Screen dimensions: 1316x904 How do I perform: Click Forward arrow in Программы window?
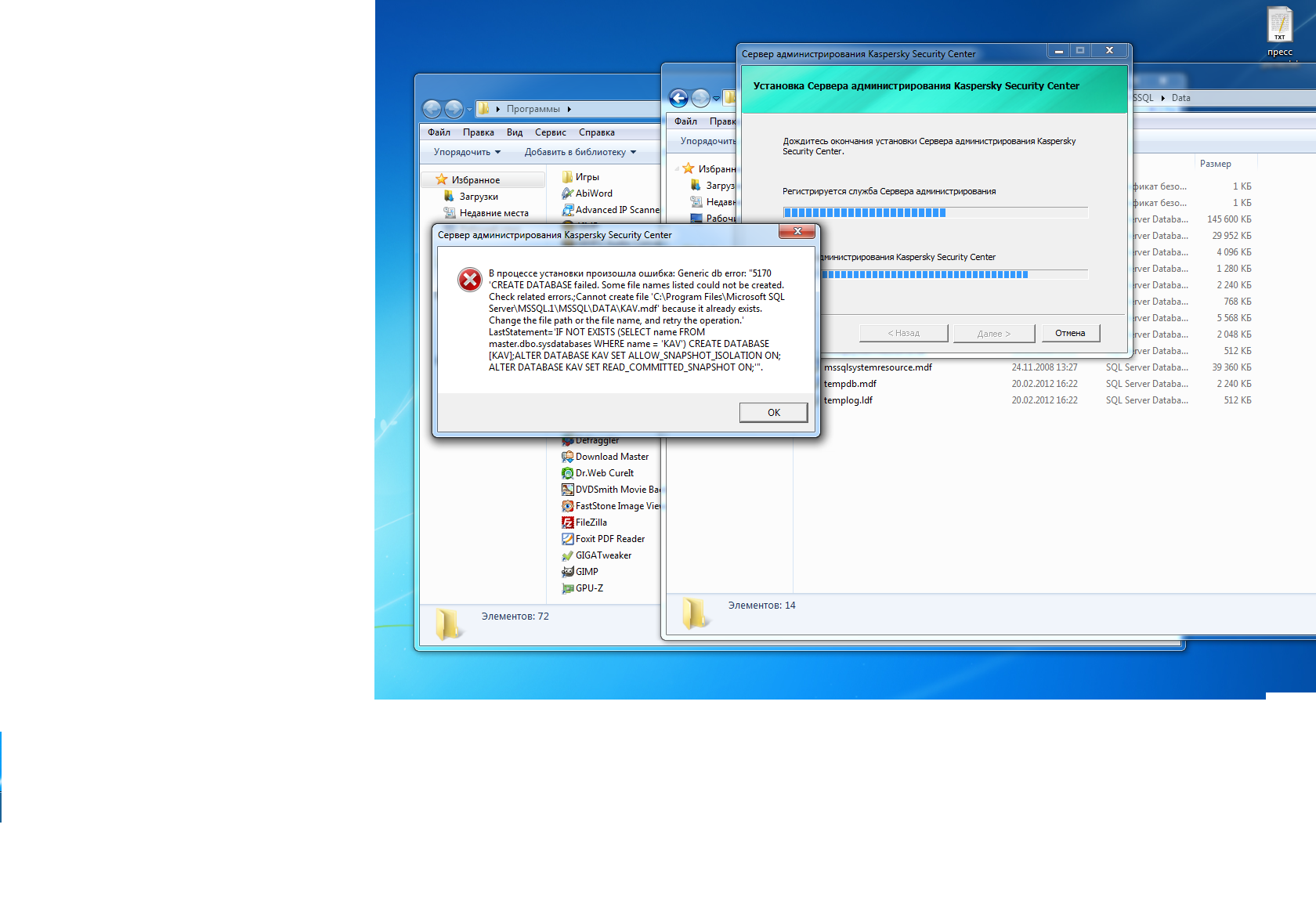pos(454,109)
